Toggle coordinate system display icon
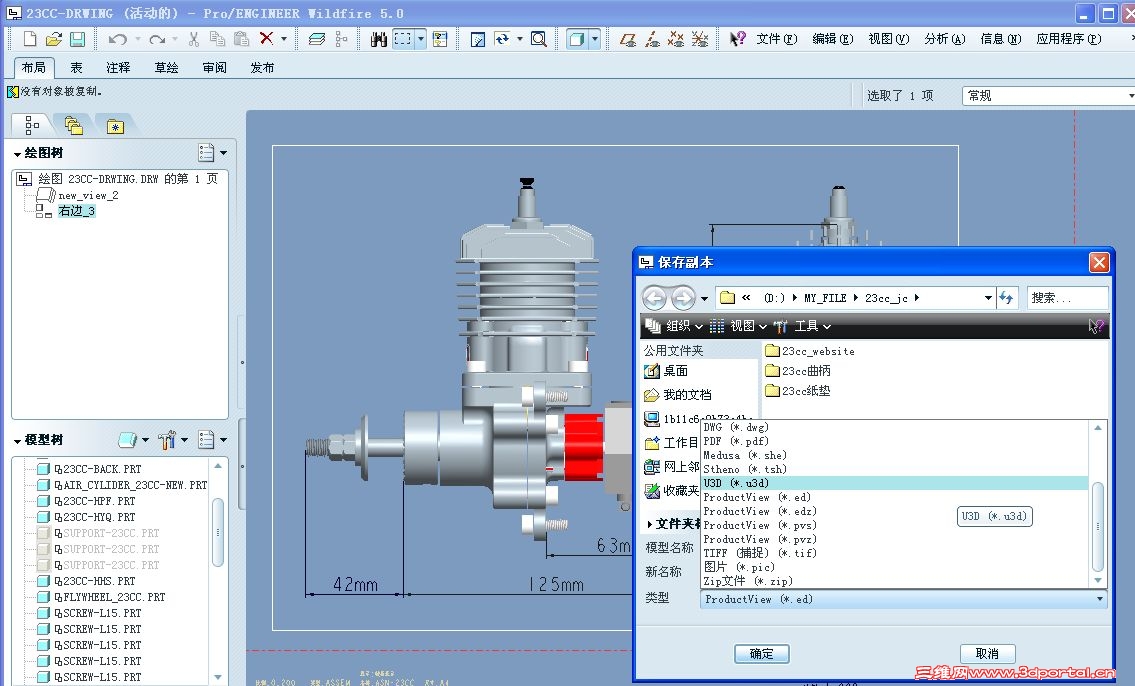The width and height of the screenshot is (1135, 686). point(699,39)
